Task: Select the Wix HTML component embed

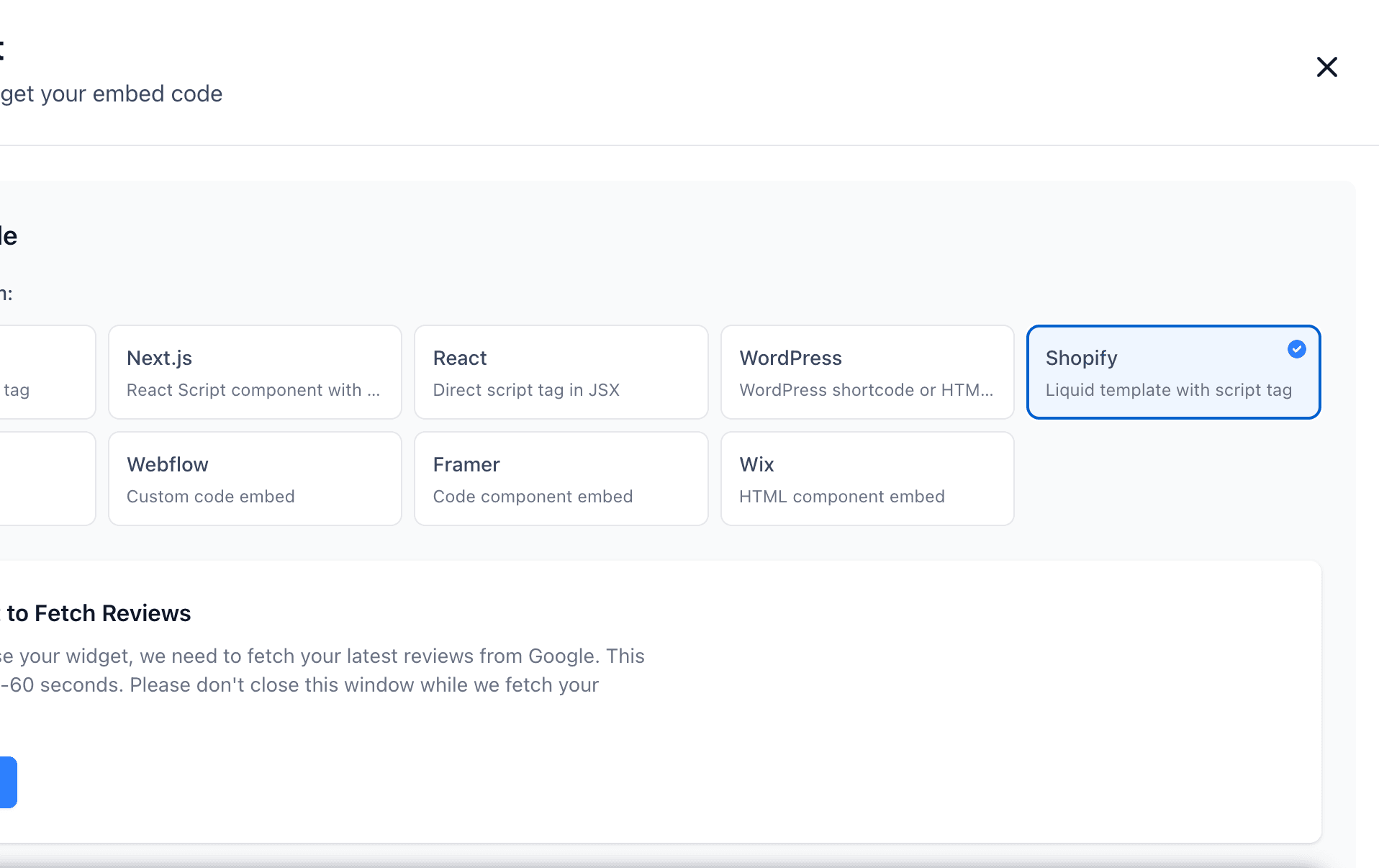Action: click(x=867, y=478)
